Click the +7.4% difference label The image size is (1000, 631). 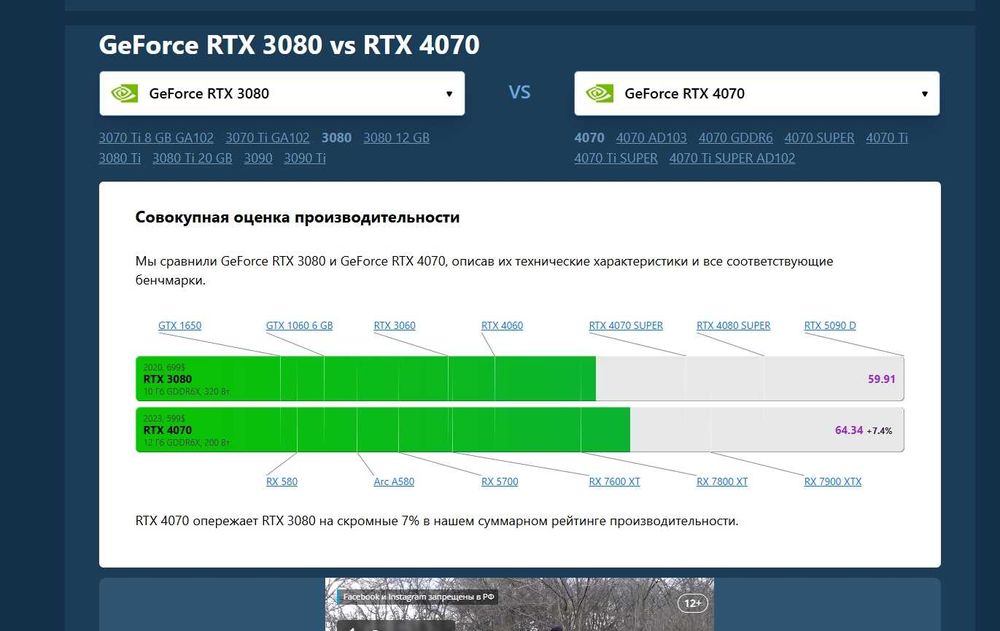(x=879, y=431)
